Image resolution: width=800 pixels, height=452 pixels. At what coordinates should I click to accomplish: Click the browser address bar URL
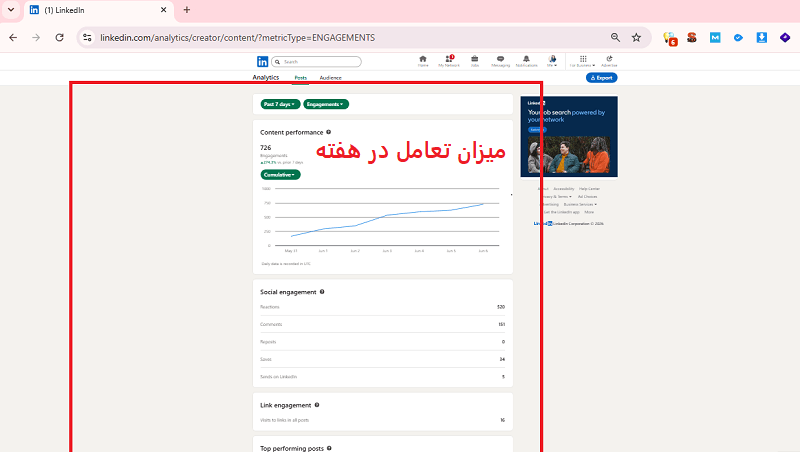(x=237, y=38)
